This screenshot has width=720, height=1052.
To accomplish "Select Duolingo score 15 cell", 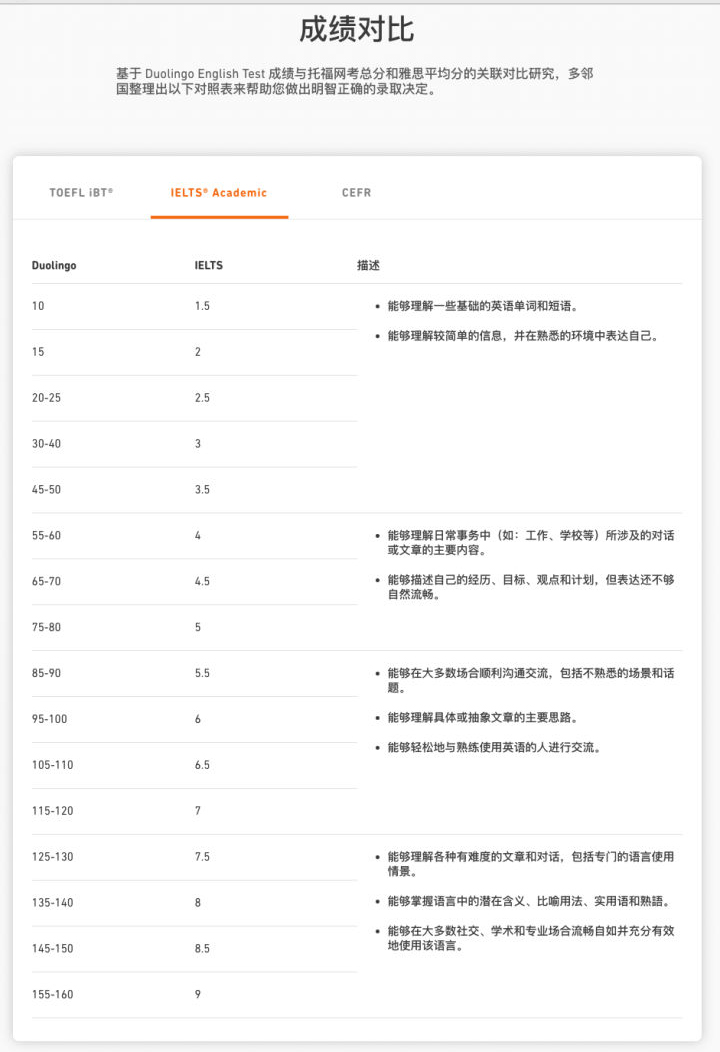I will pyautogui.click(x=38, y=352).
